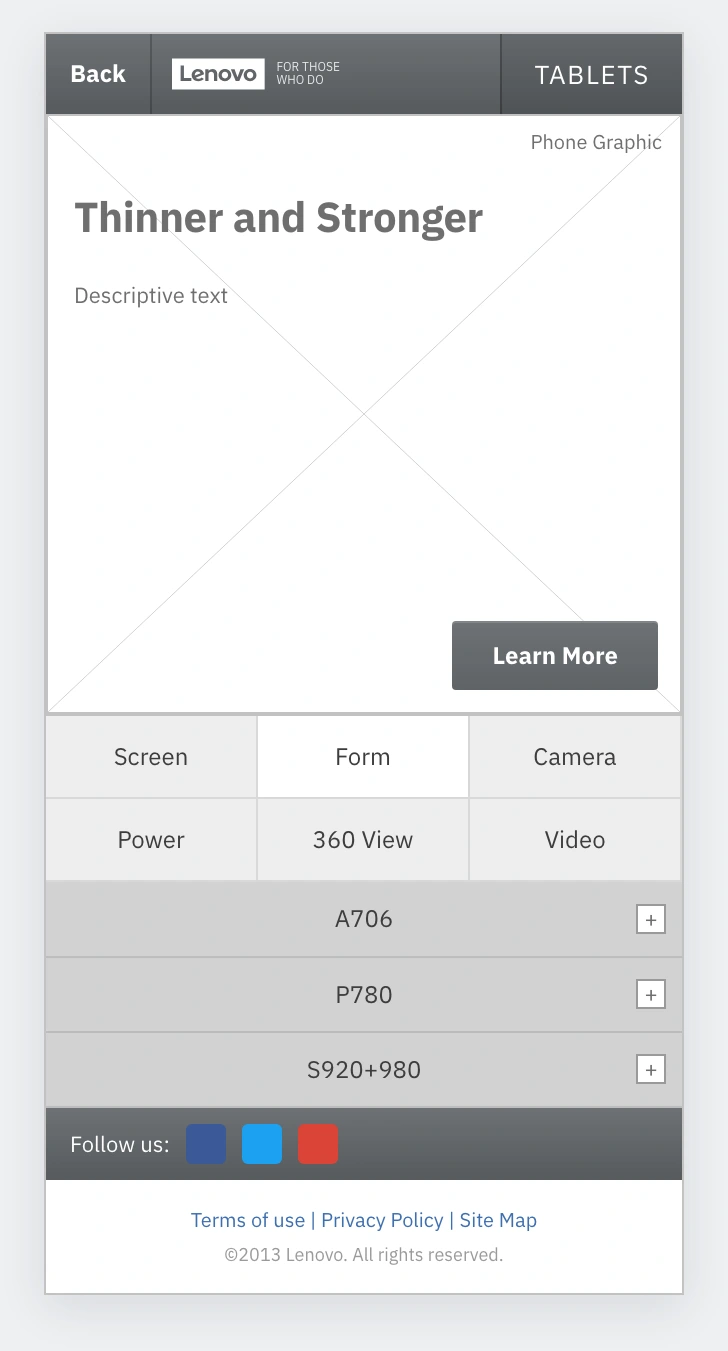Open the 360 View tab
Image resolution: width=728 pixels, height=1351 pixels.
click(363, 840)
